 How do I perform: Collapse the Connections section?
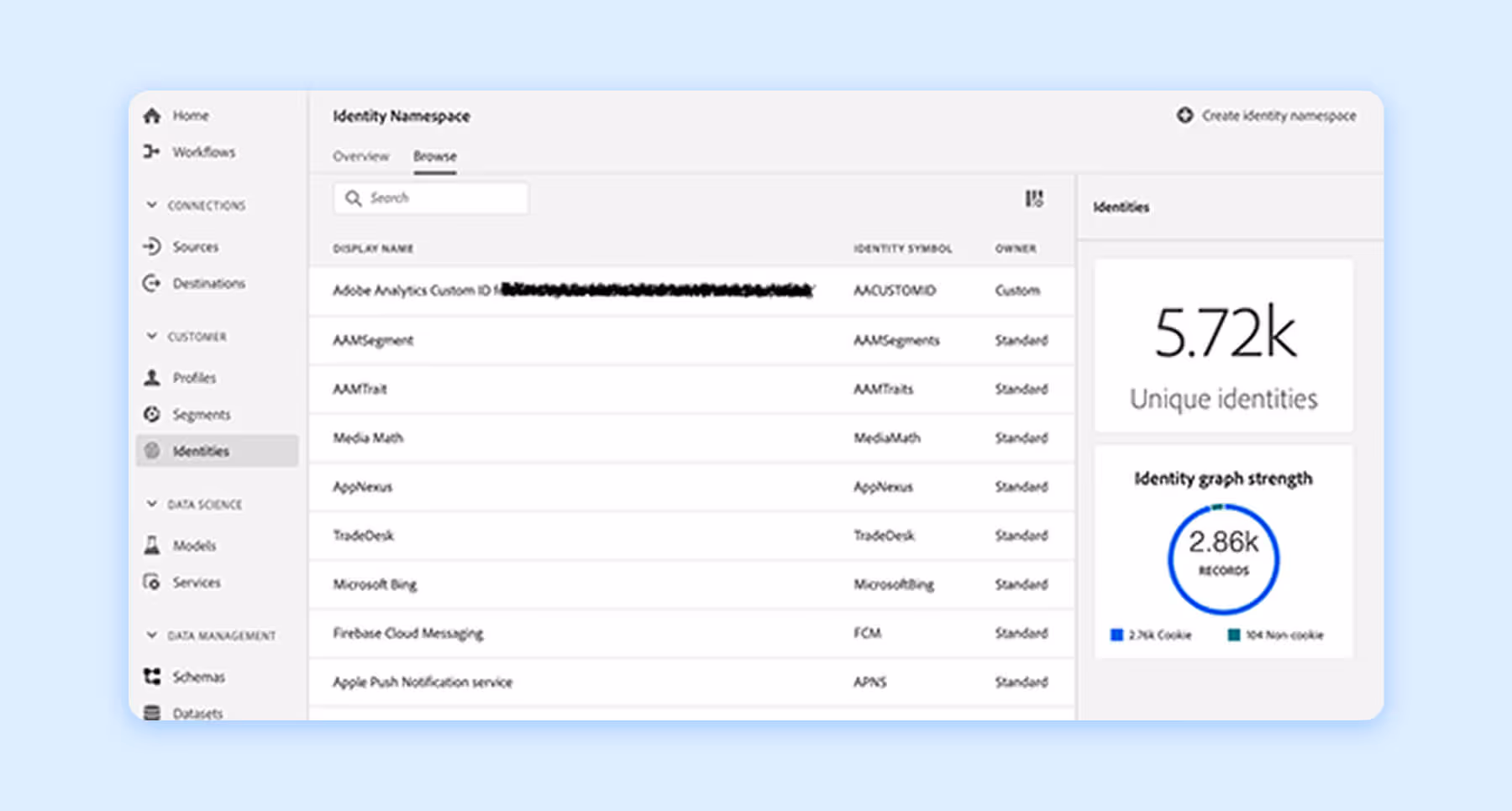(152, 205)
